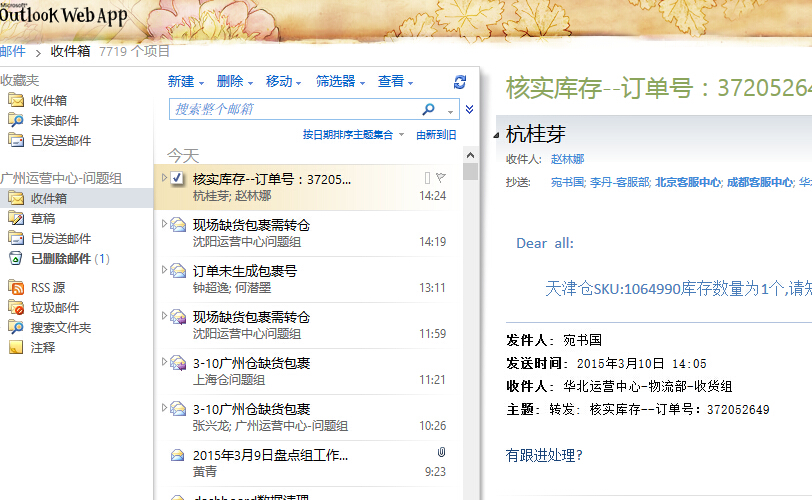The height and width of the screenshot is (500, 812).
Task: Click the search magnifier icon
Action: (x=428, y=109)
